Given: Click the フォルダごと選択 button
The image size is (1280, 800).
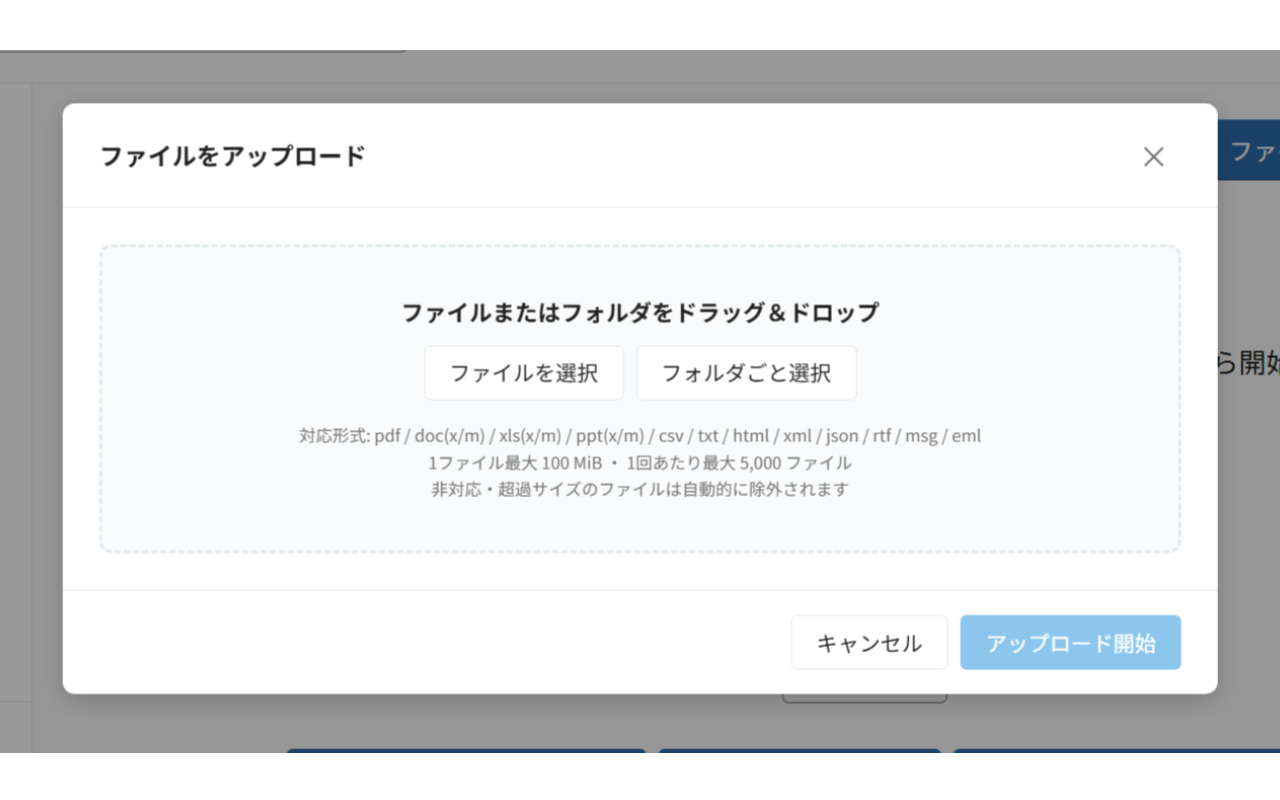Looking at the screenshot, I should coord(746,373).
